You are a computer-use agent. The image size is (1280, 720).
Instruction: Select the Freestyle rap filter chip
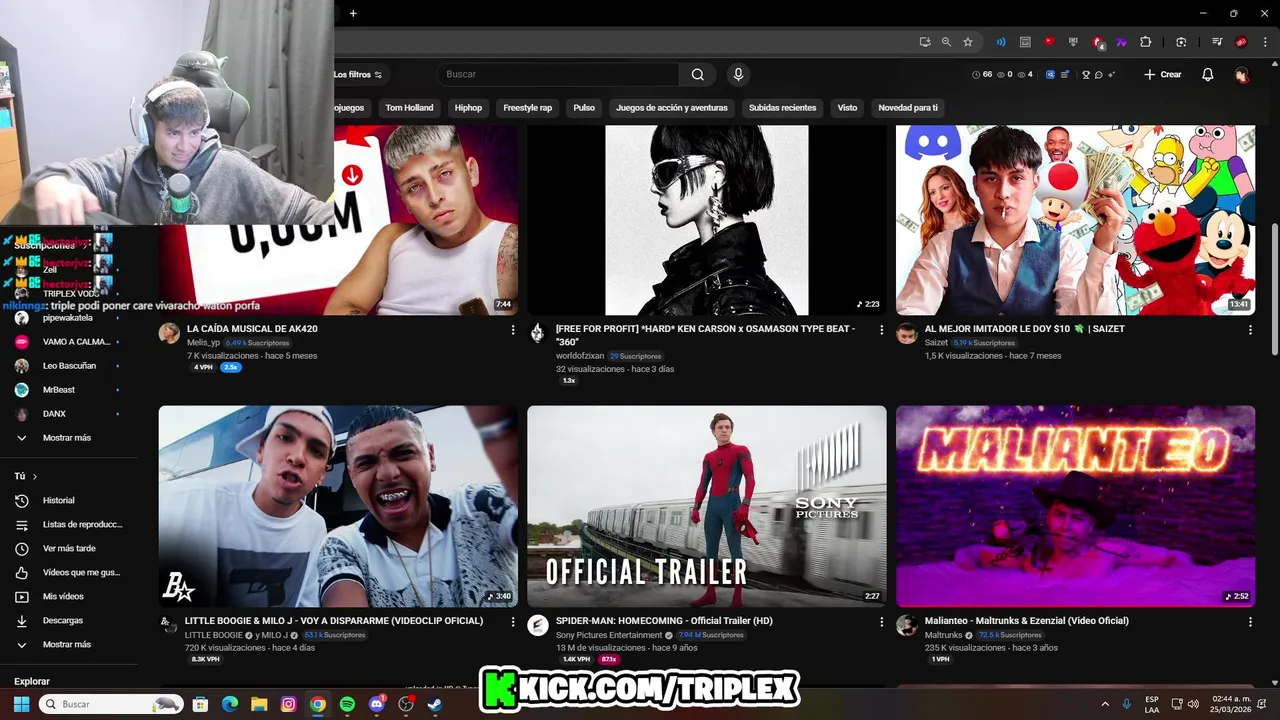coord(527,108)
